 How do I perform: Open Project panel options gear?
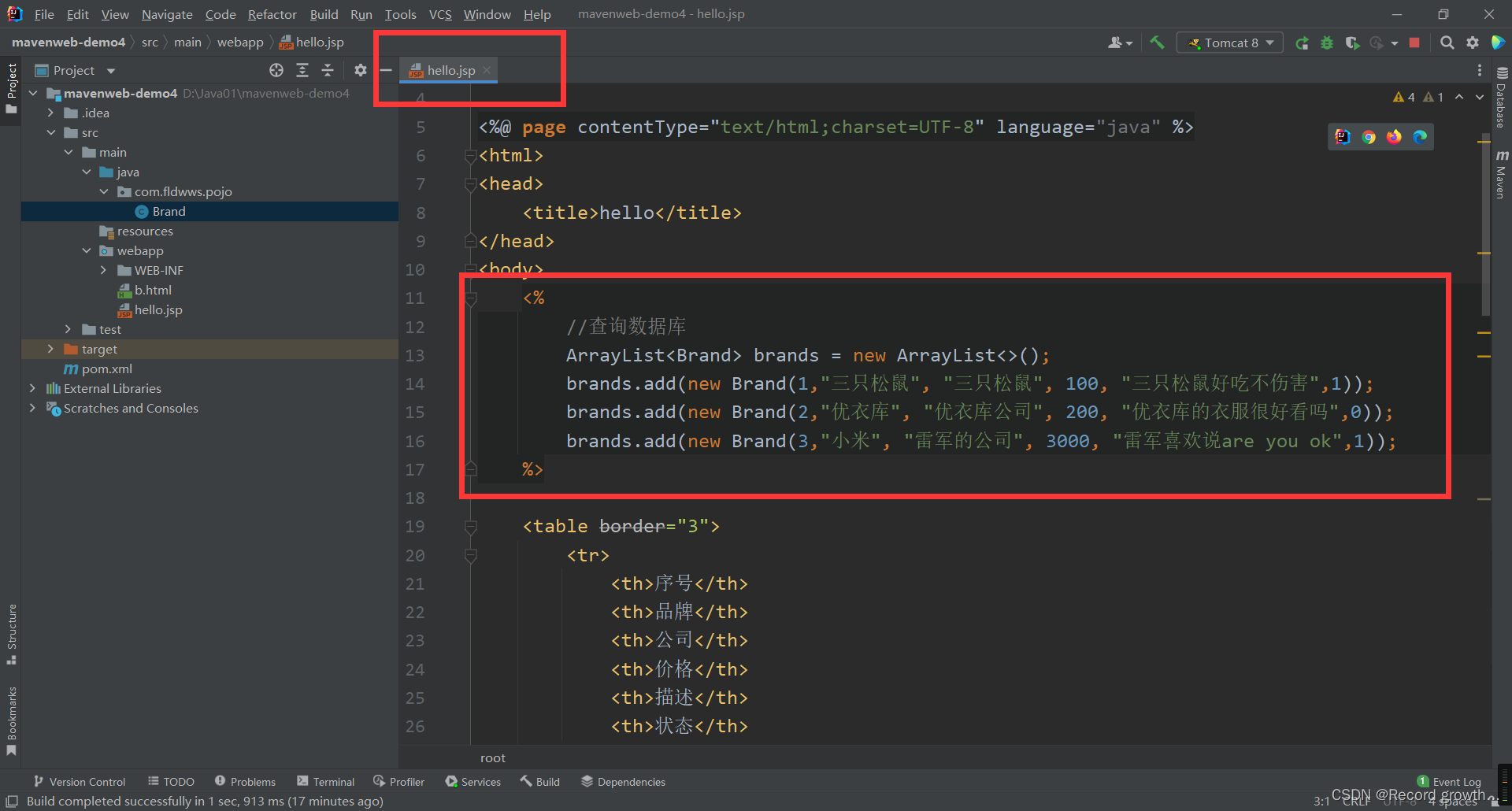[360, 70]
